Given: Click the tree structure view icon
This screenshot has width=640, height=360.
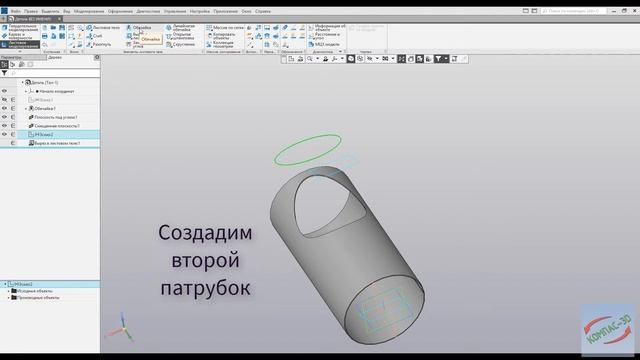Looking at the screenshot, I should pyautogui.click(x=4, y=64).
